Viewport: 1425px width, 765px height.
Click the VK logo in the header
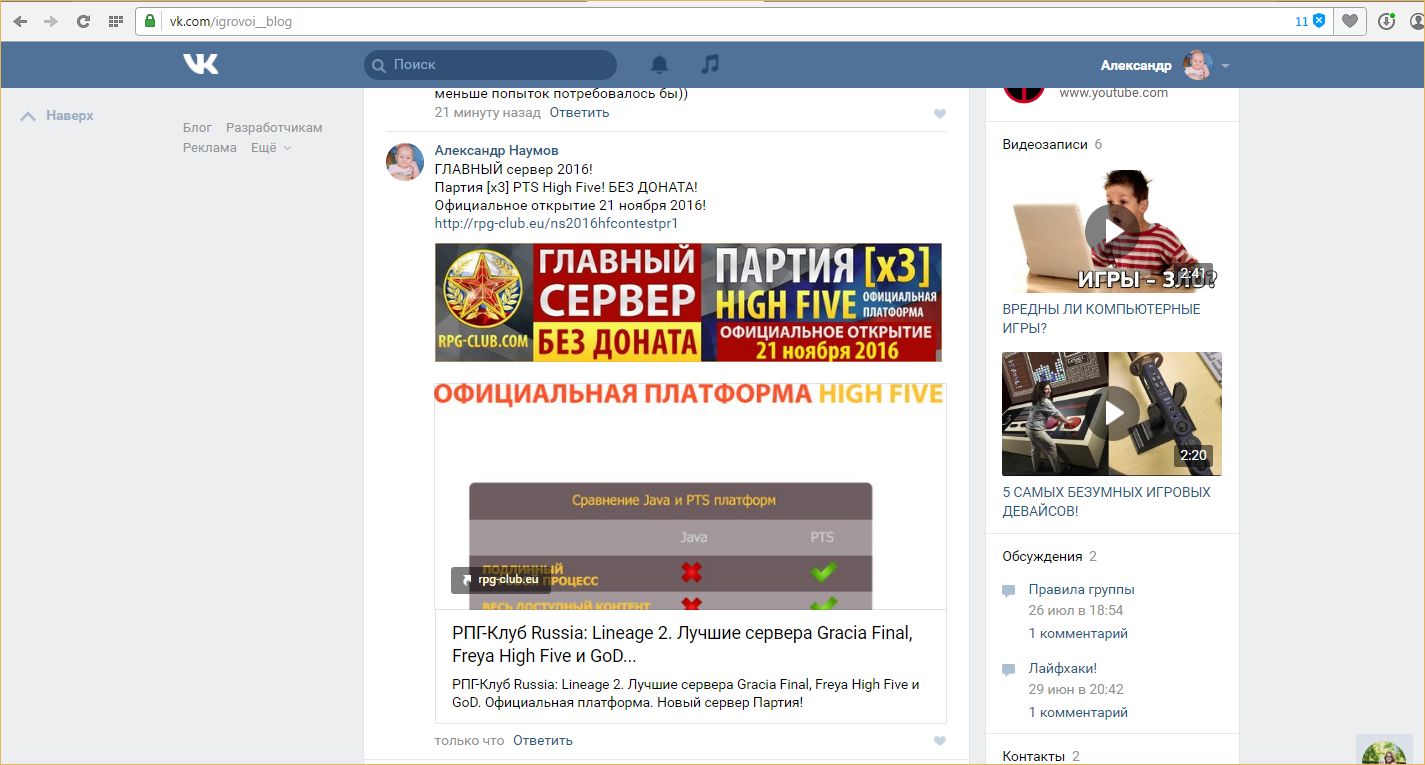tap(200, 65)
